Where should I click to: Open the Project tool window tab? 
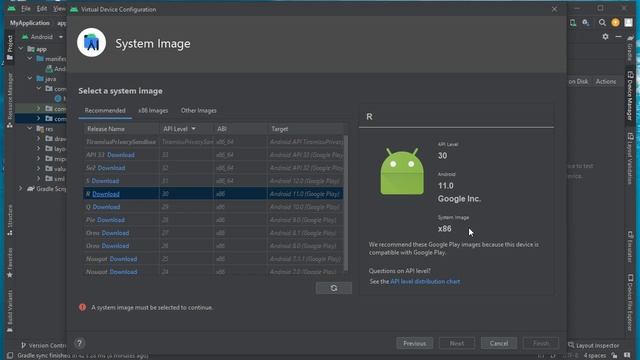coord(10,48)
